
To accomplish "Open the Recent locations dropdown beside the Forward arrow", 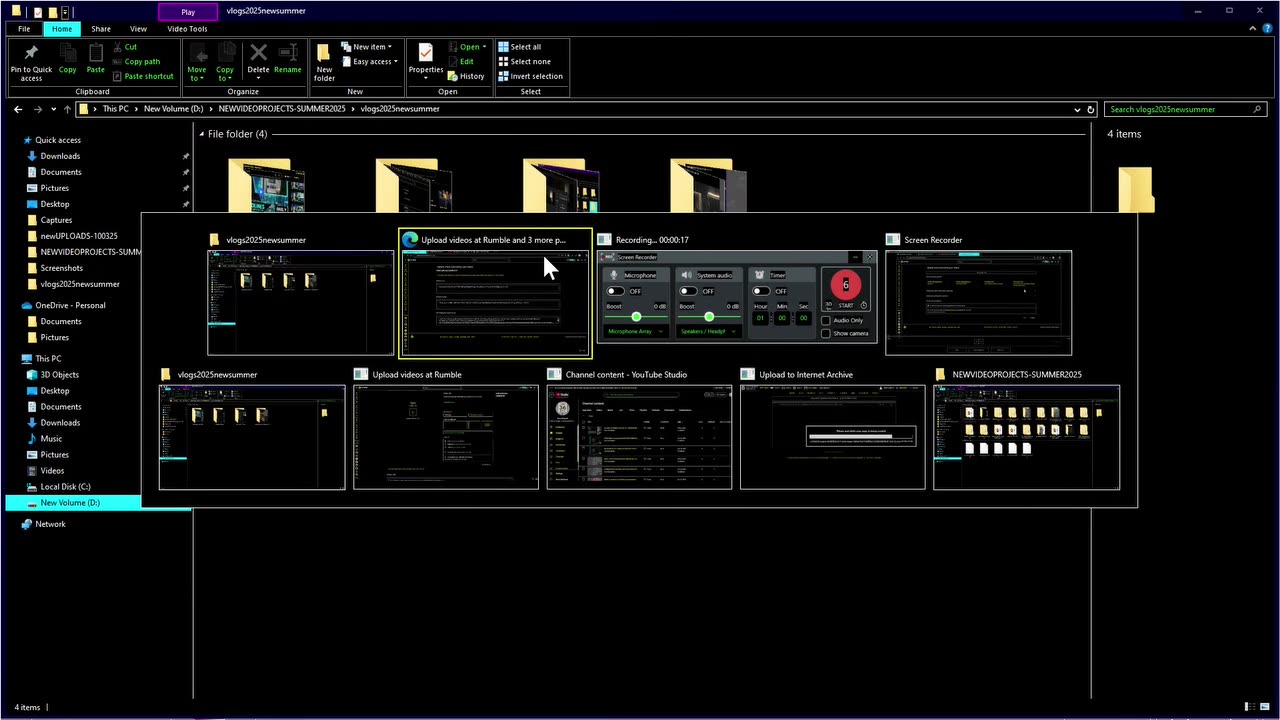I will pos(54,109).
